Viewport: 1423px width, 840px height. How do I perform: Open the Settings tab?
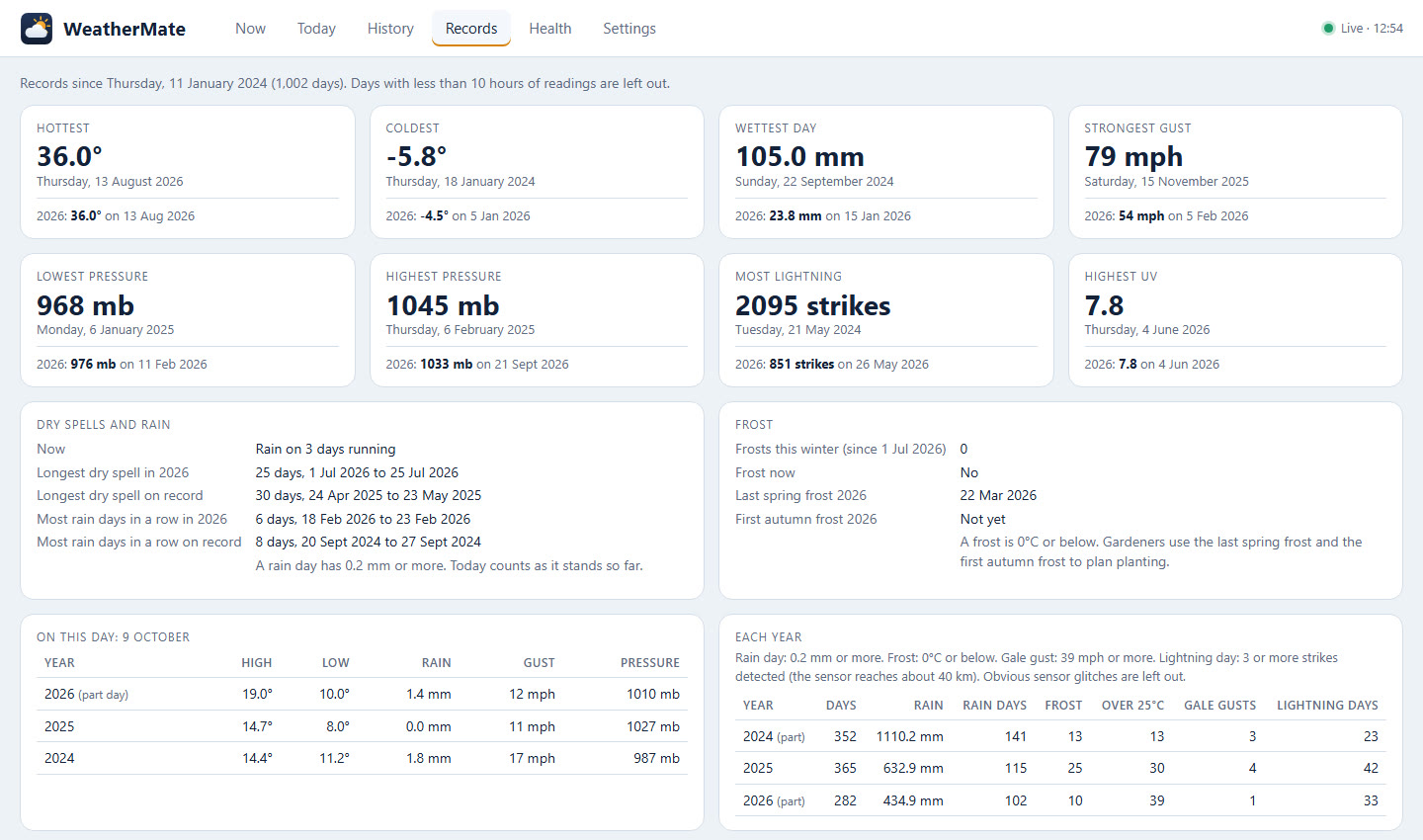(629, 29)
